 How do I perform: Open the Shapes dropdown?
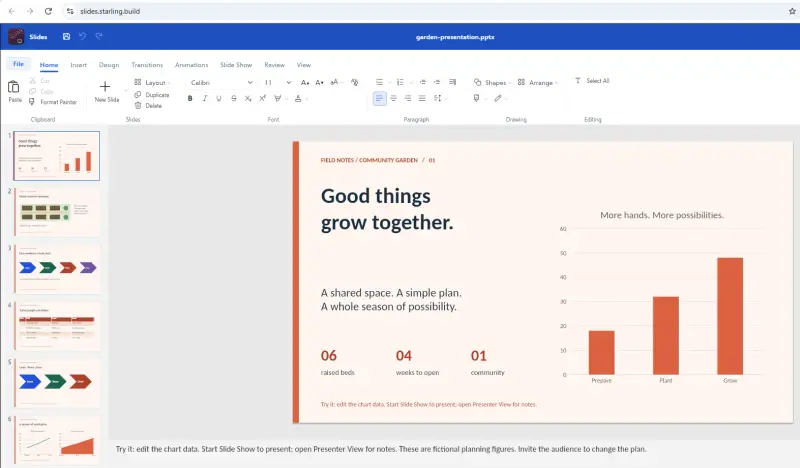(x=492, y=82)
